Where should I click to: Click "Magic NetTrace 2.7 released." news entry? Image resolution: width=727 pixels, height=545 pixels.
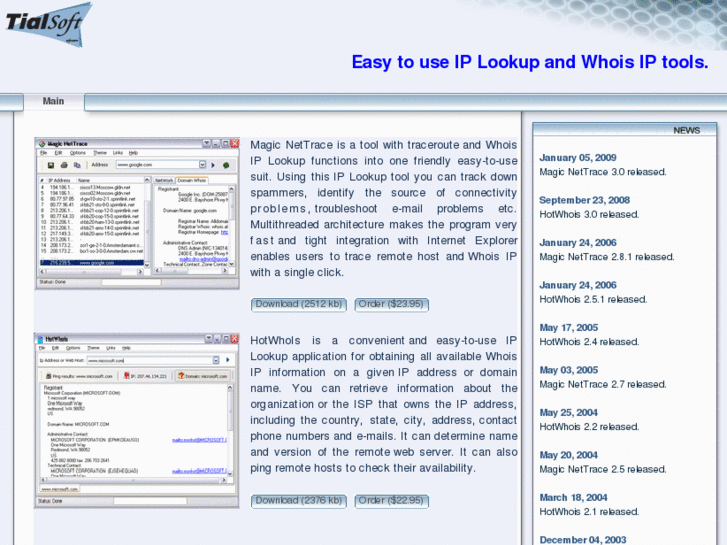pyautogui.click(x=603, y=385)
